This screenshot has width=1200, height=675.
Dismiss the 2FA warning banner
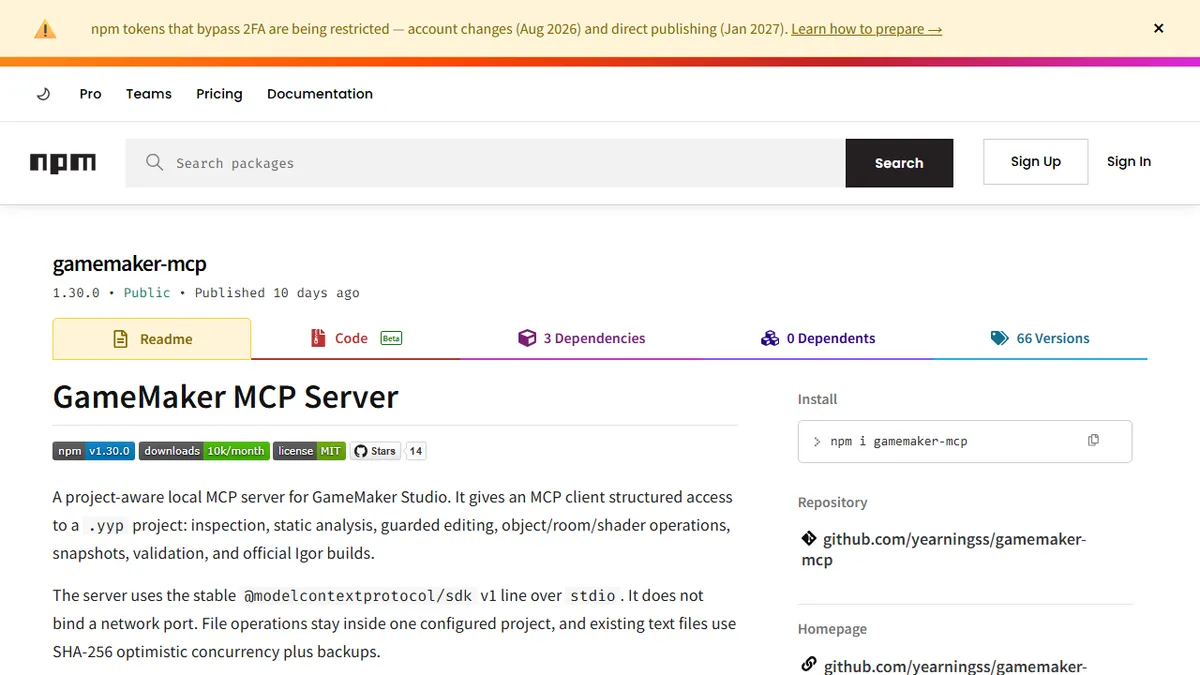[1158, 29]
